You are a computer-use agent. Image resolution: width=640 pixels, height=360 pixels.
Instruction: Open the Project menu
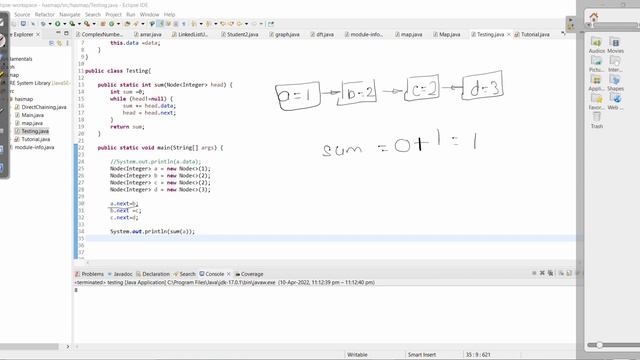(x=113, y=14)
